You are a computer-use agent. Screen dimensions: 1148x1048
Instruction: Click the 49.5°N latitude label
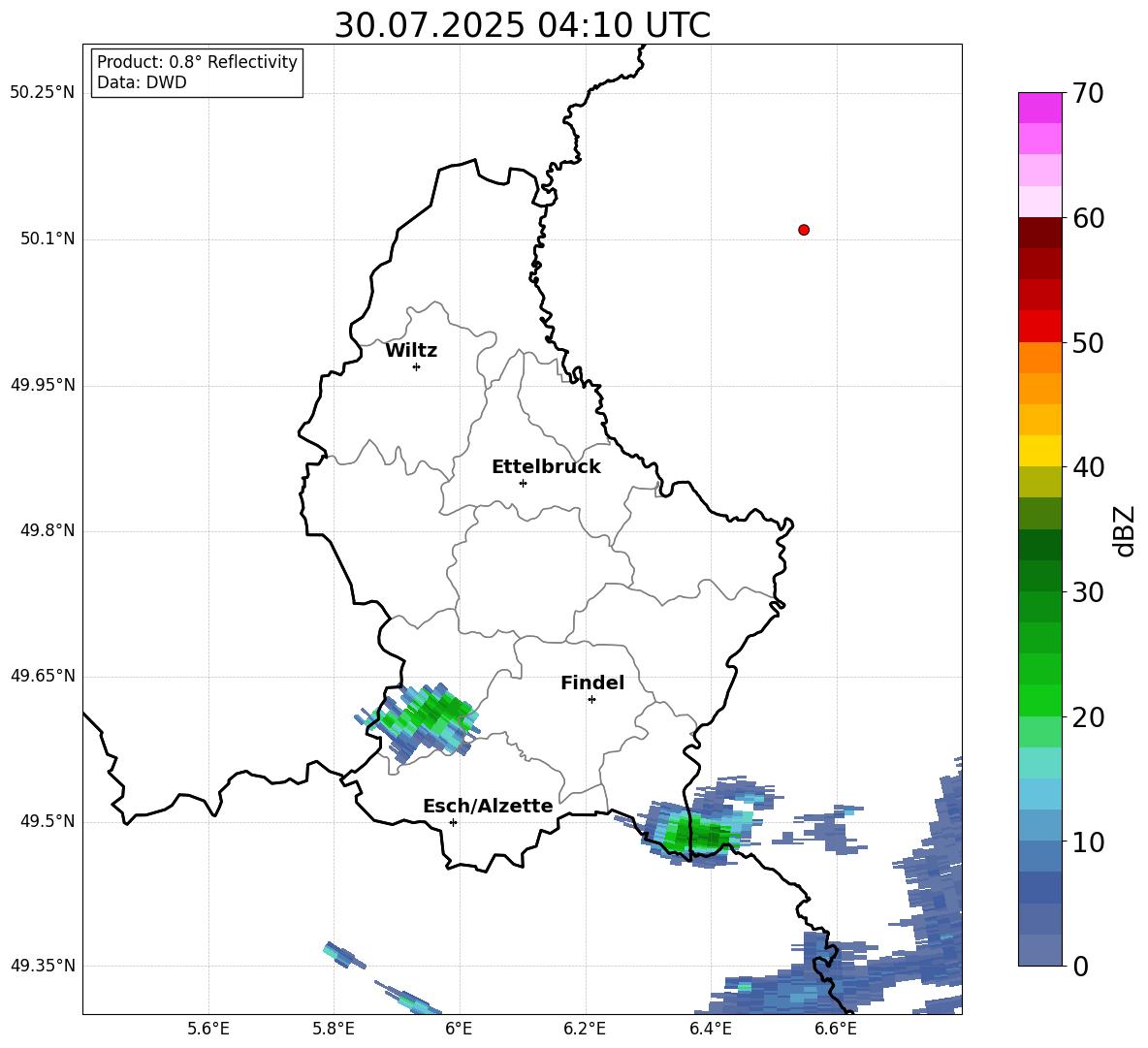coord(48,821)
